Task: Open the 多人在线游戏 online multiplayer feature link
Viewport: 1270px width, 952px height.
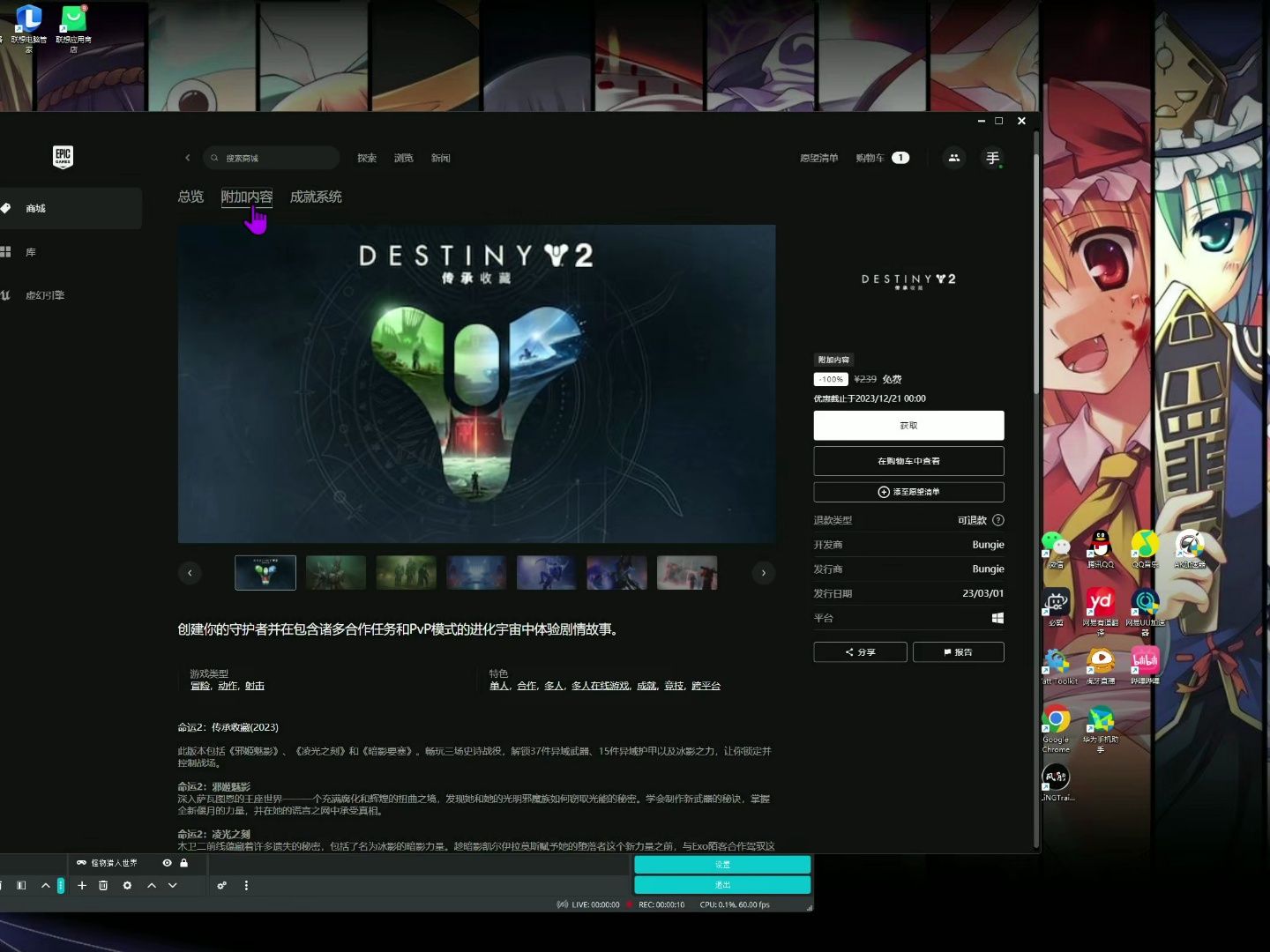Action: pos(601,686)
